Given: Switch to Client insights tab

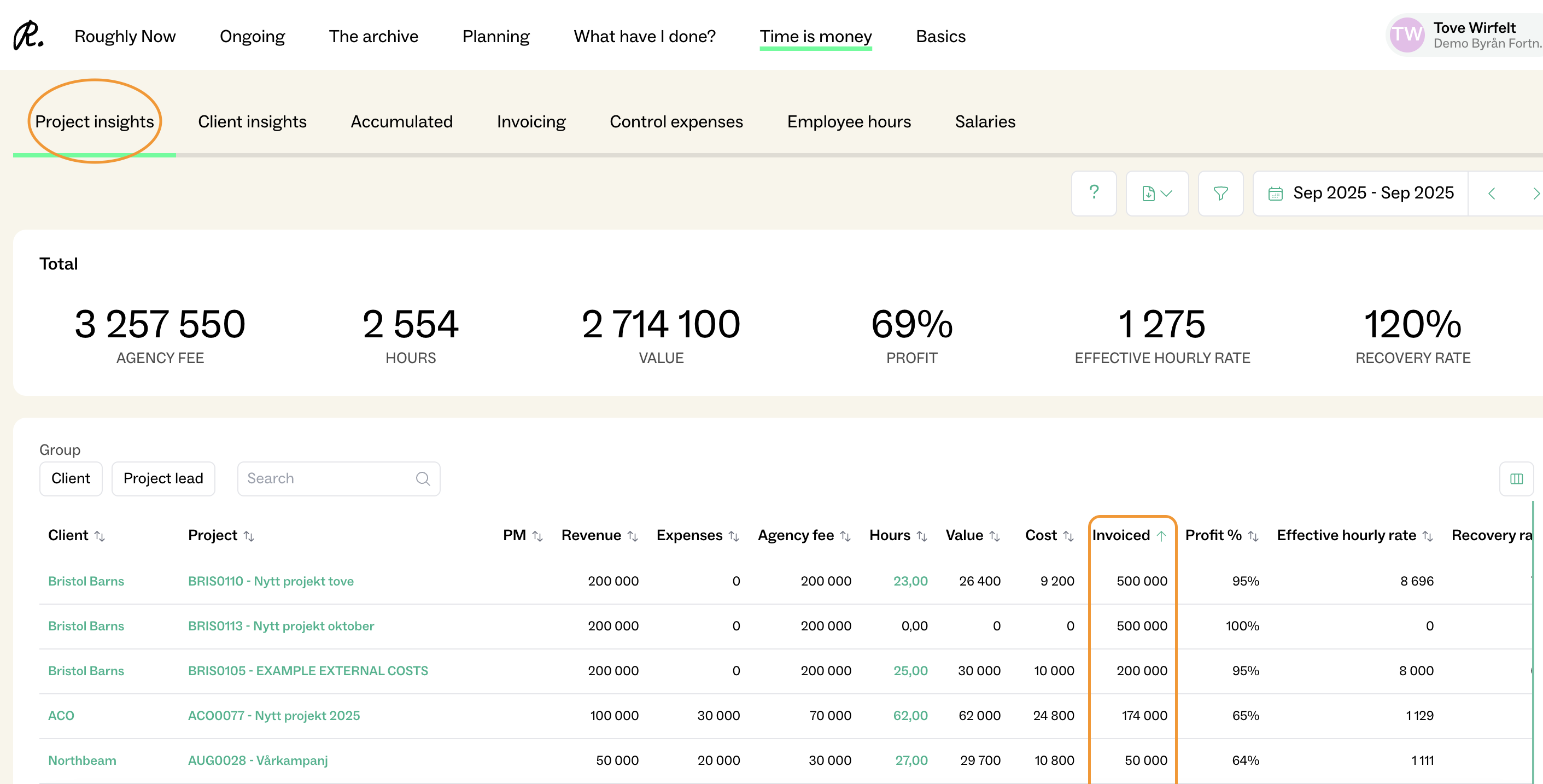Looking at the screenshot, I should (x=252, y=121).
